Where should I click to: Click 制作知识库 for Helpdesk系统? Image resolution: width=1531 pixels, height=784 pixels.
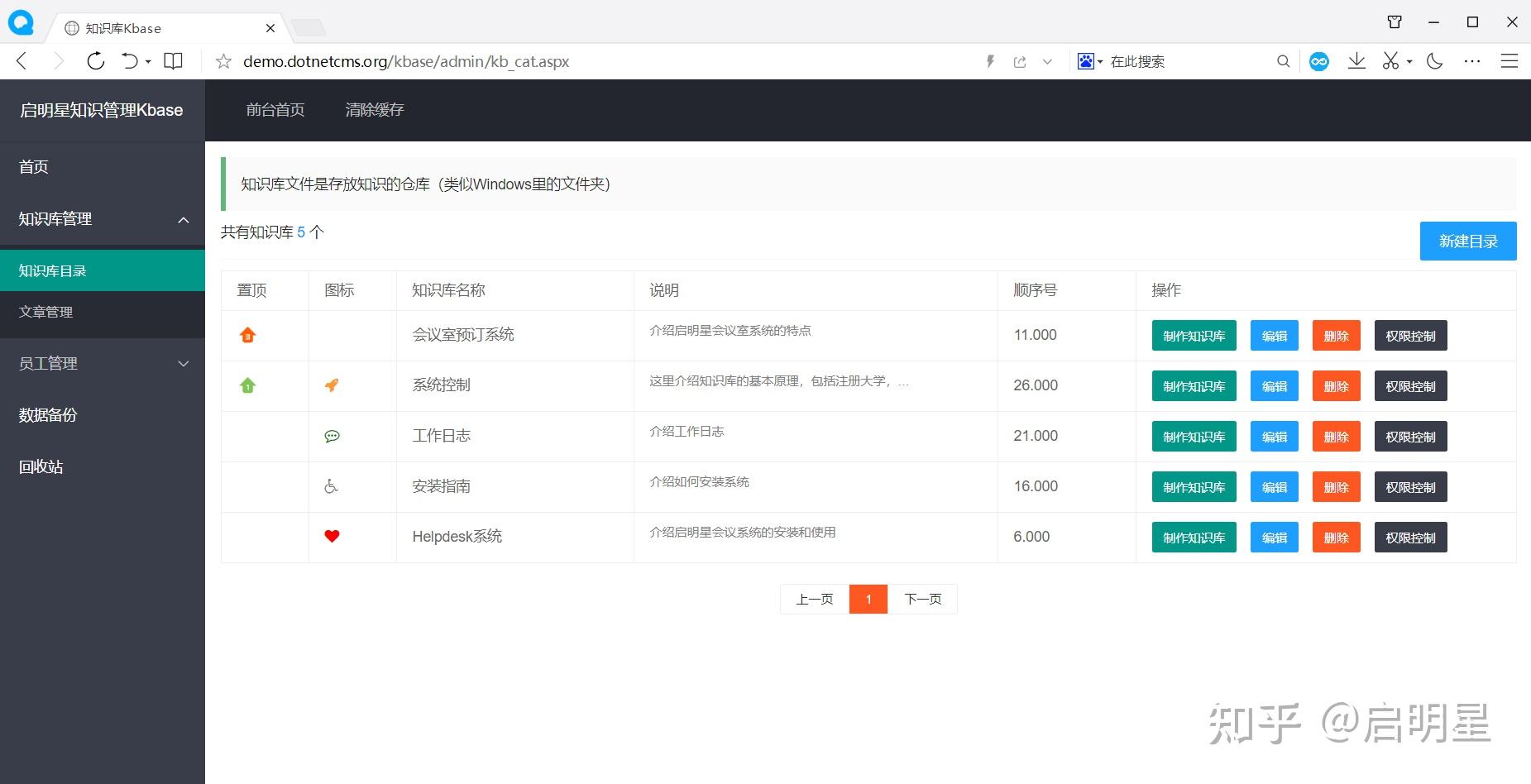tap(1194, 538)
